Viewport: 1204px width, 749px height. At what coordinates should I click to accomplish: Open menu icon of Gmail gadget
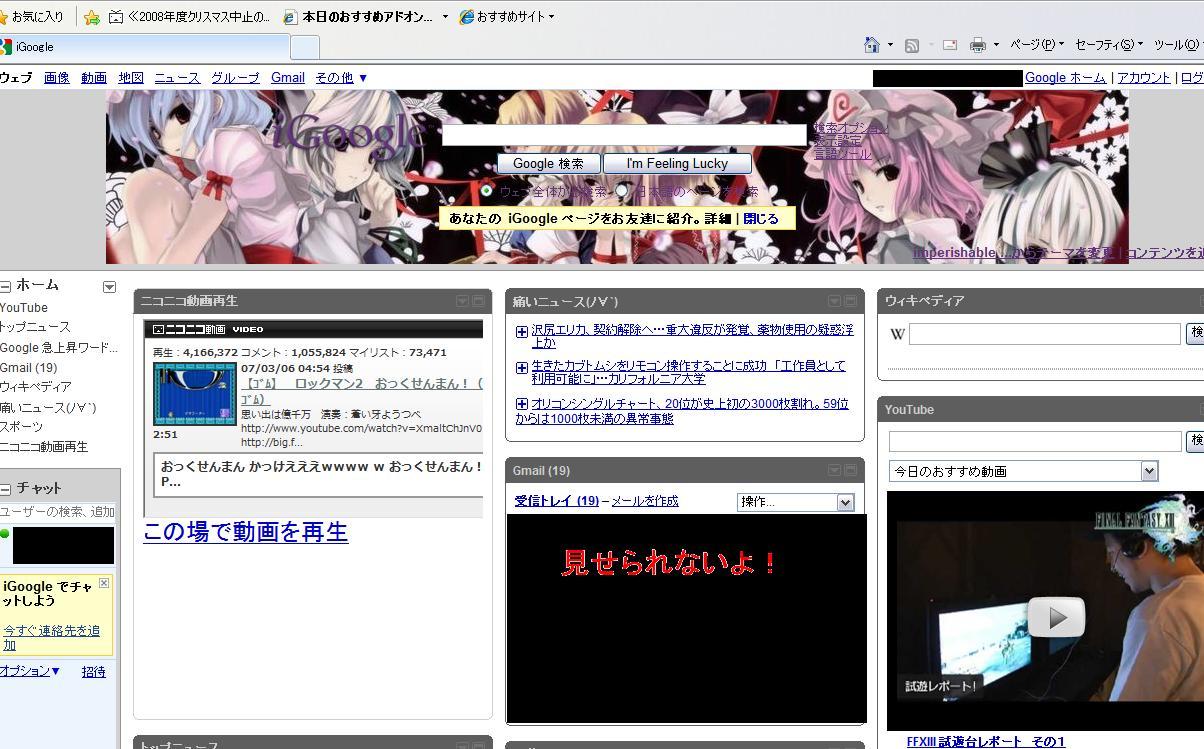point(834,470)
